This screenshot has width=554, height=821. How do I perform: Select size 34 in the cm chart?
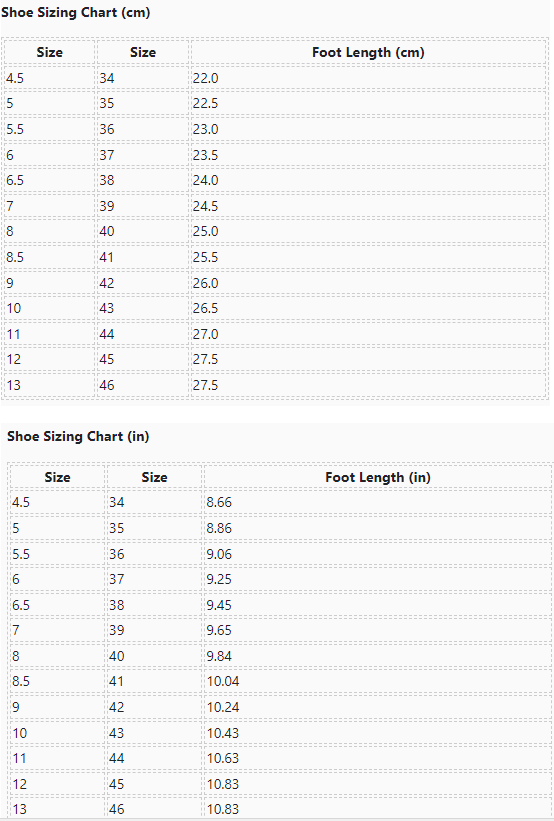[142, 78]
